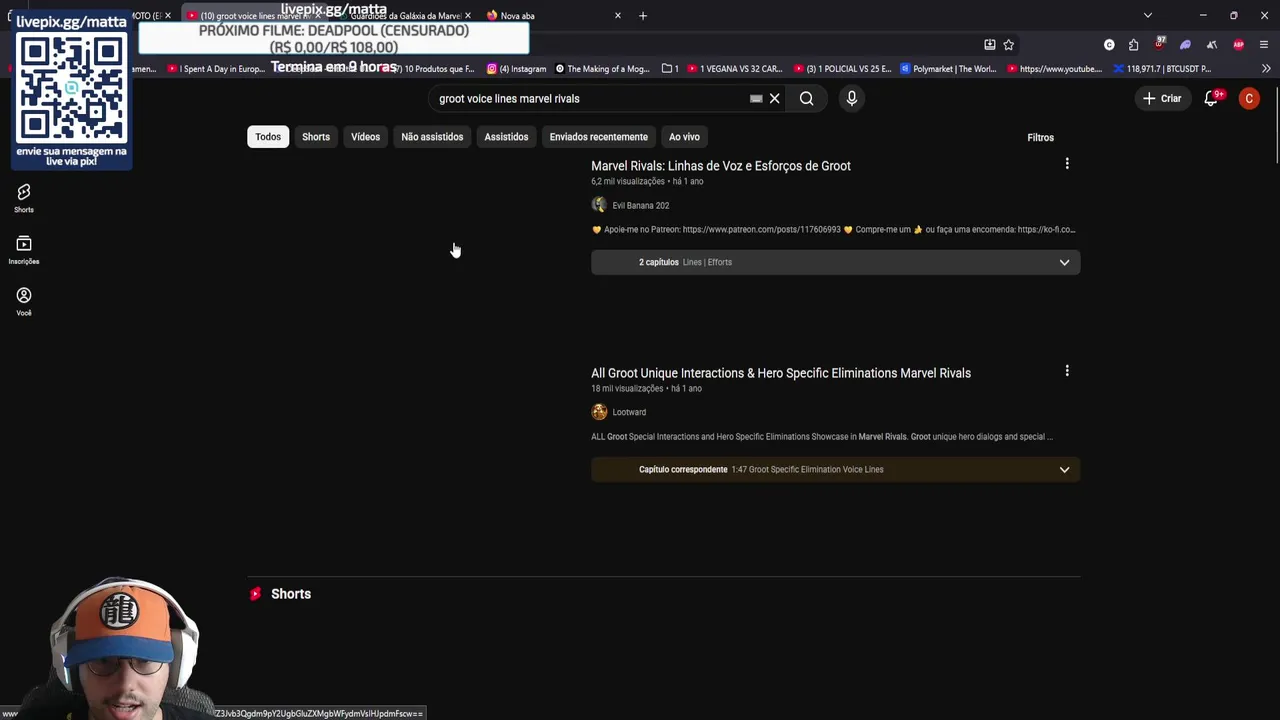Open the Instagram bookmark

point(517,69)
